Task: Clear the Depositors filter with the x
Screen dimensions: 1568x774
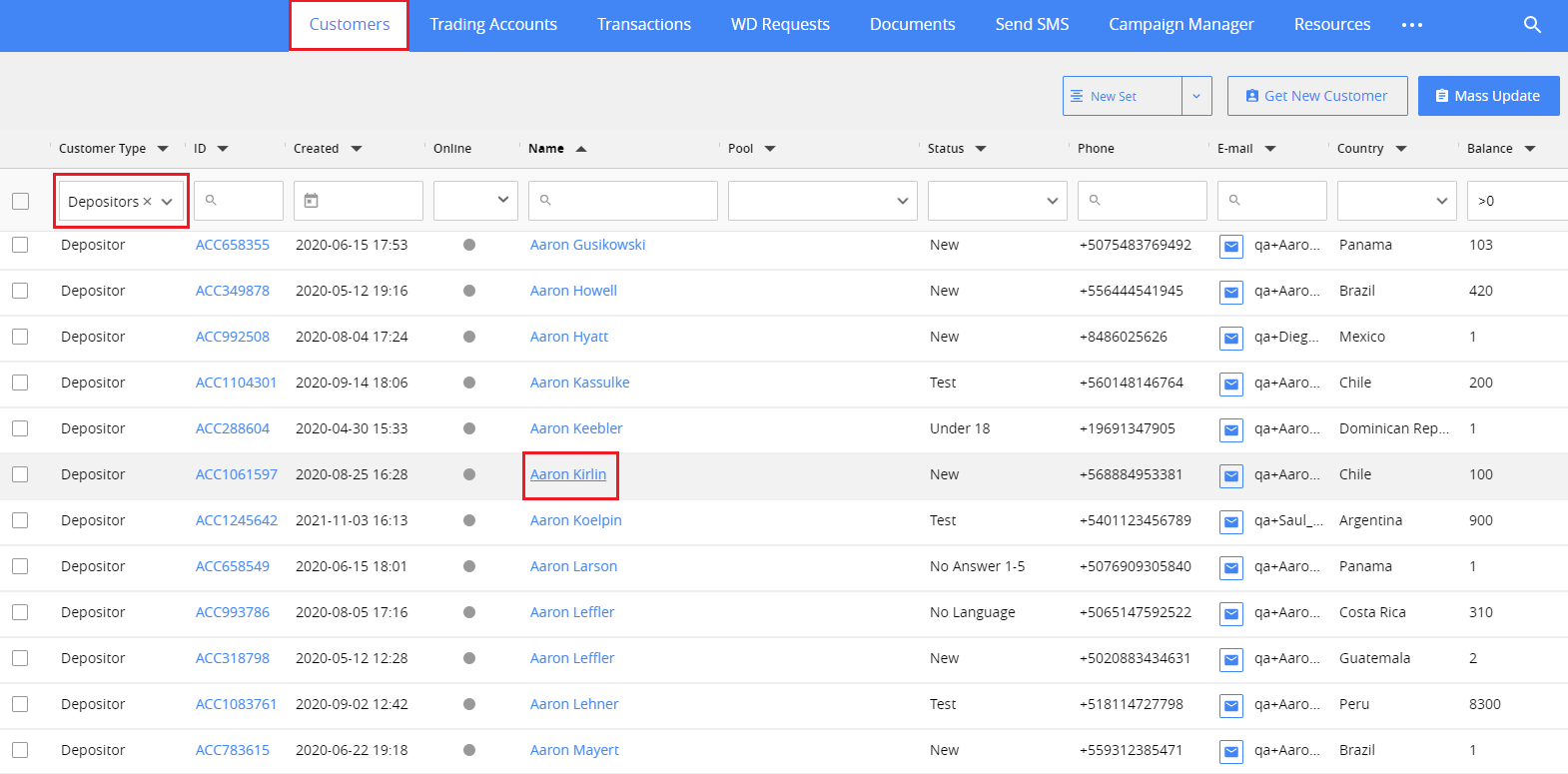Action: point(147,202)
